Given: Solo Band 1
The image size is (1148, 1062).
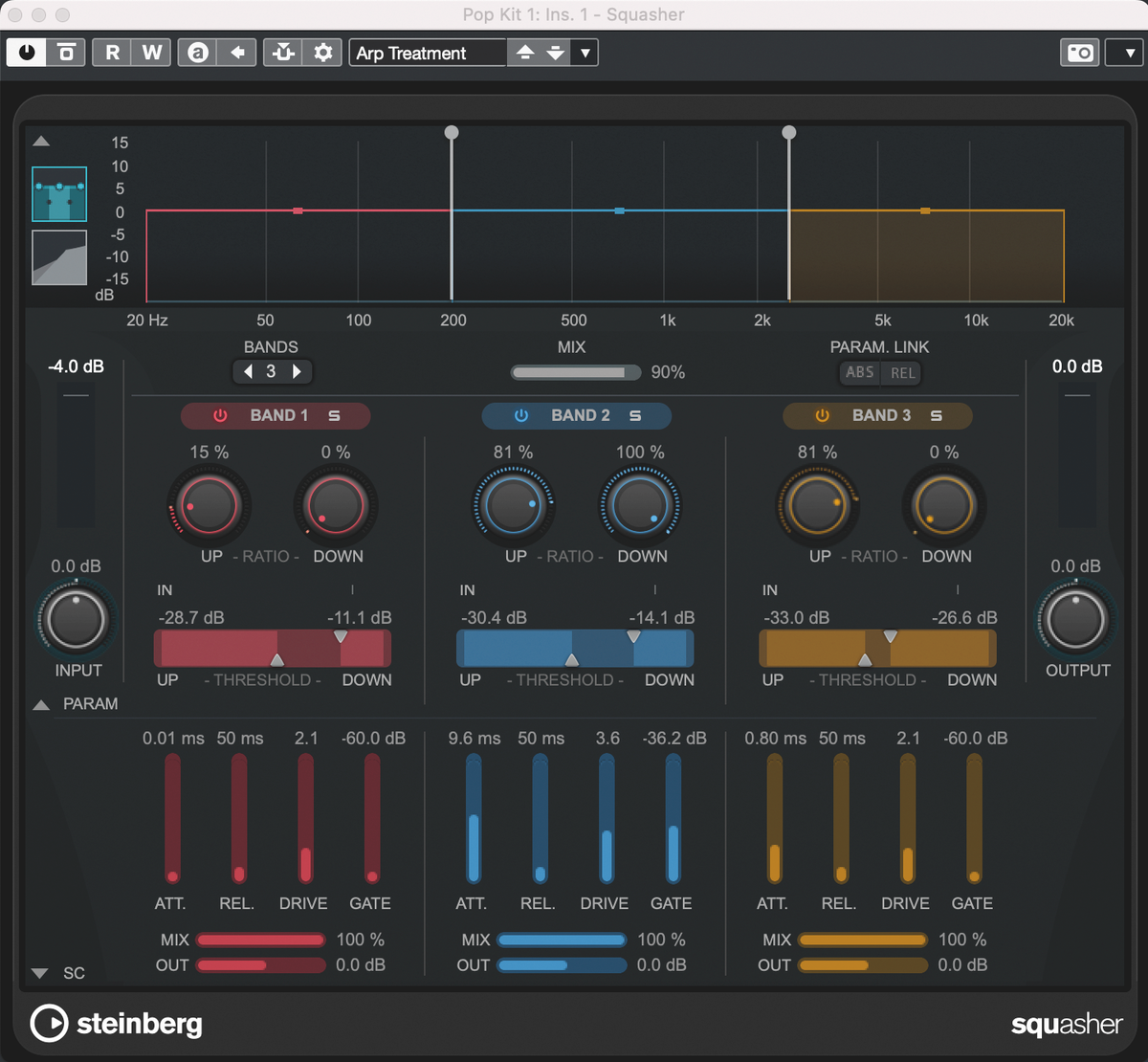Looking at the screenshot, I should (334, 415).
